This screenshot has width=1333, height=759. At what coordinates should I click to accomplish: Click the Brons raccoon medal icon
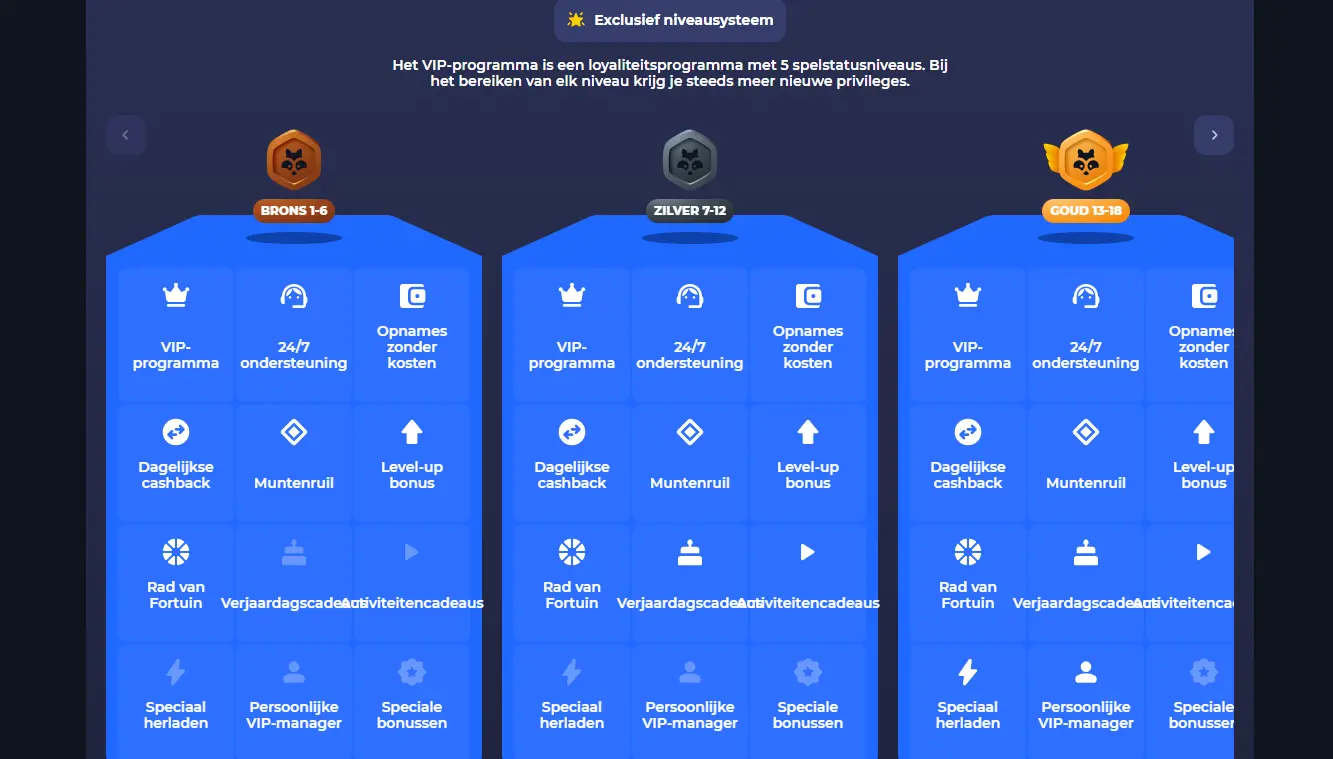[x=294, y=159]
